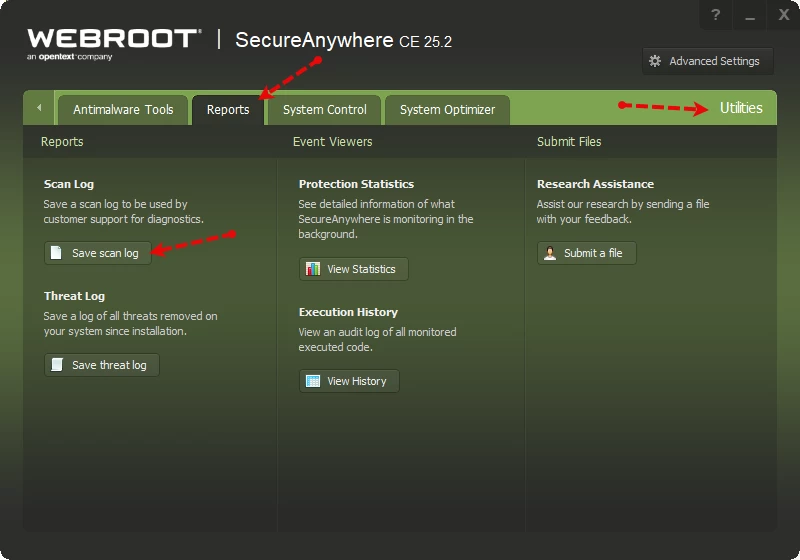Click the Scan Log heading
Viewport: 800px width, 560px height.
coord(69,184)
